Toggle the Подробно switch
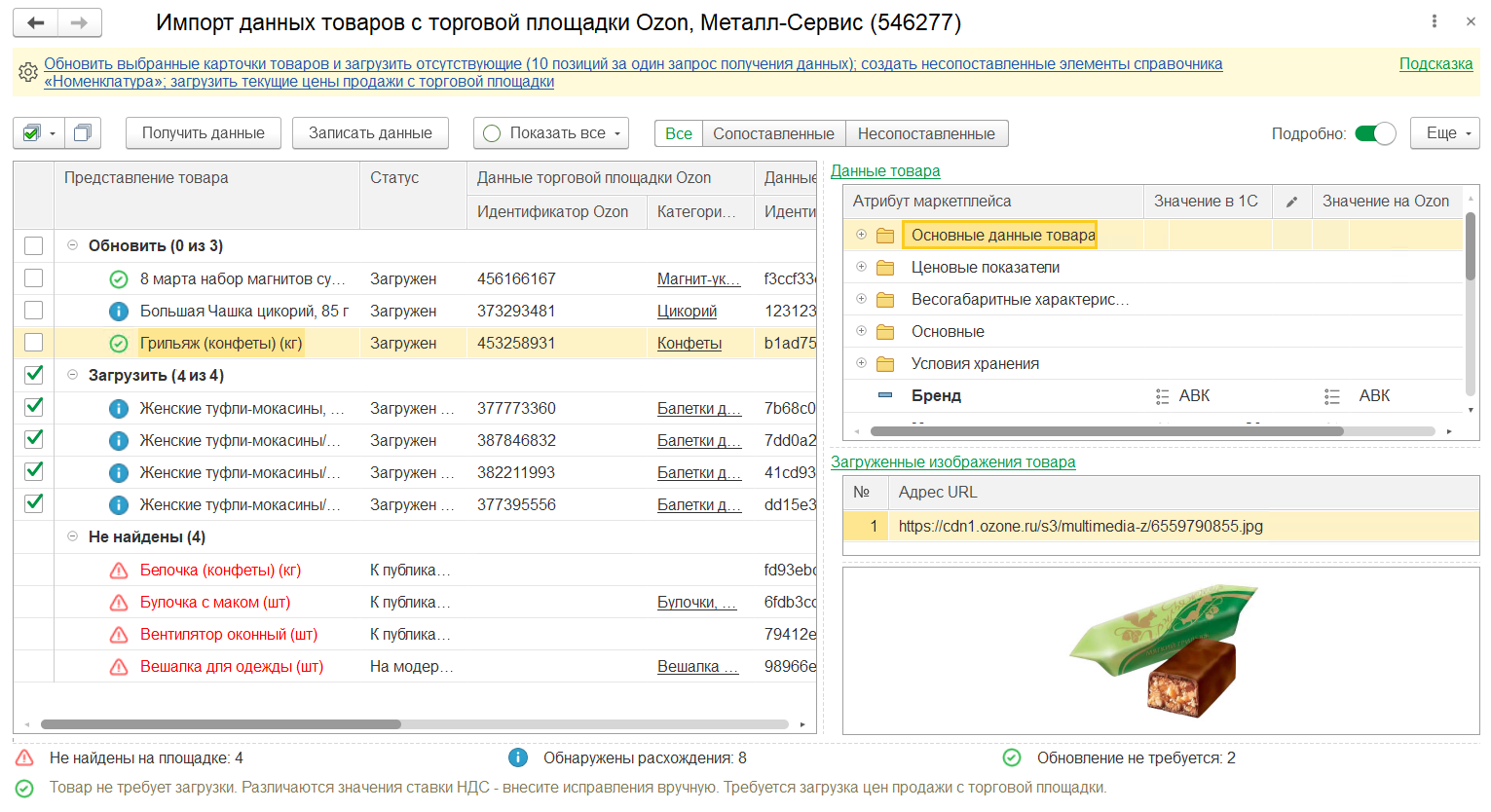Screen dimensions: 1491x812 [1375, 133]
